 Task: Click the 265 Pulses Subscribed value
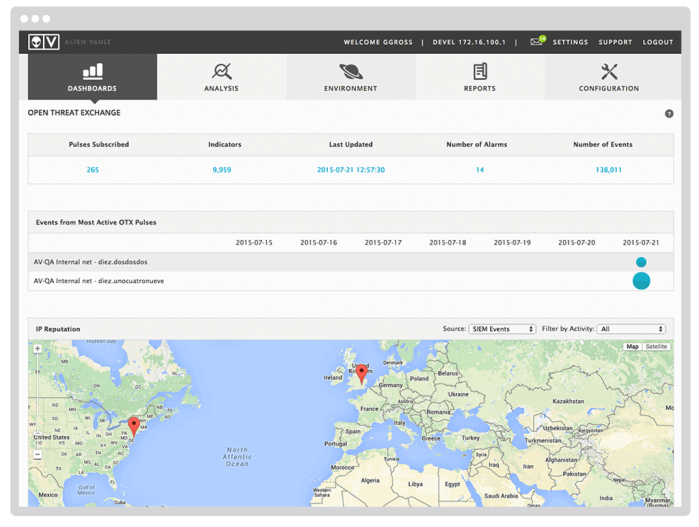pyautogui.click(x=93, y=170)
